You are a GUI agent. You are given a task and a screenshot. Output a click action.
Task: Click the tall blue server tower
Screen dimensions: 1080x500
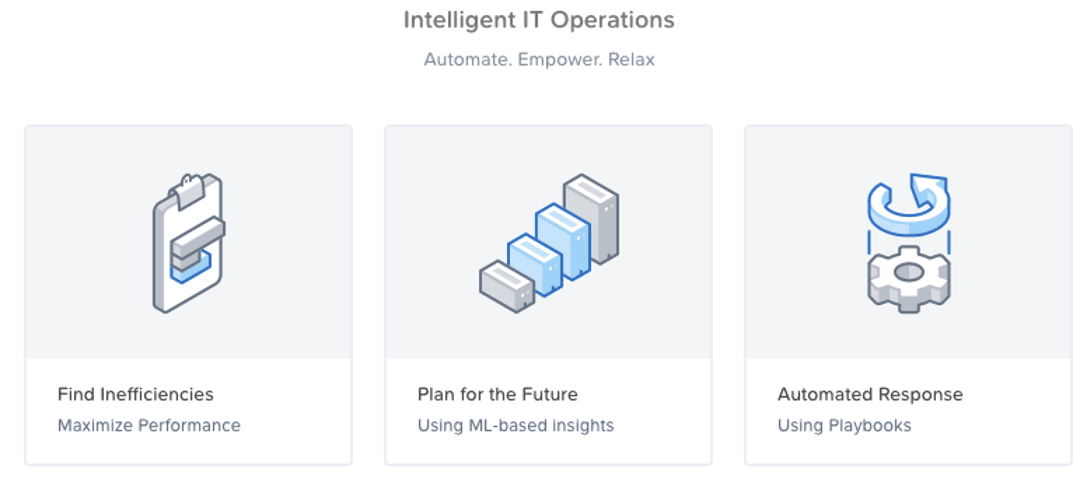click(563, 241)
